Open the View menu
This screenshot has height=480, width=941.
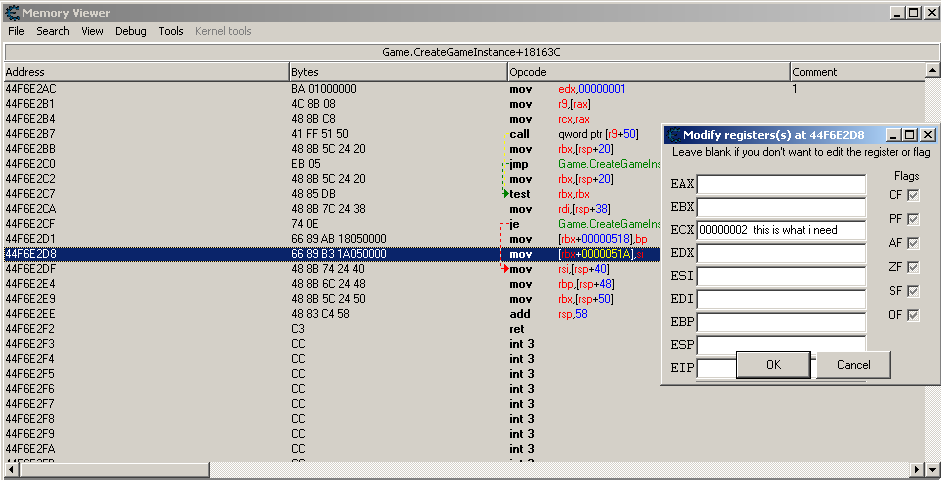tap(92, 31)
